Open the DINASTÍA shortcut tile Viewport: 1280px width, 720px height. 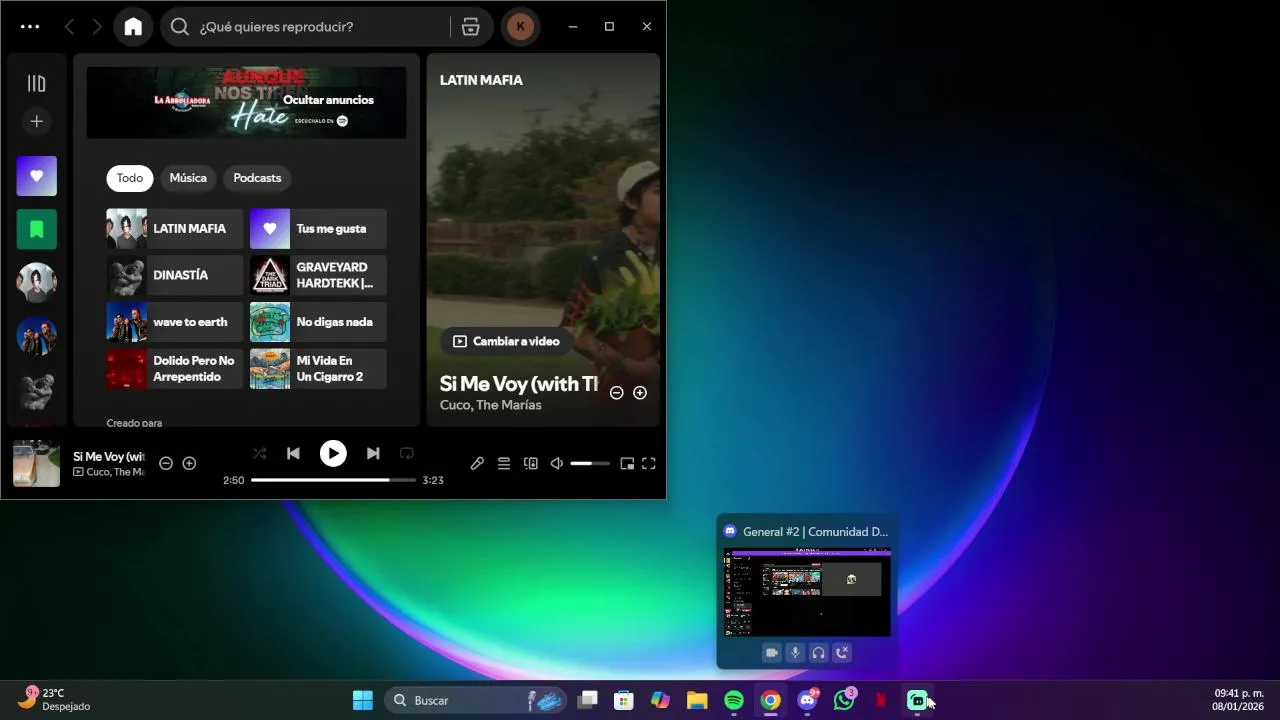tap(175, 275)
